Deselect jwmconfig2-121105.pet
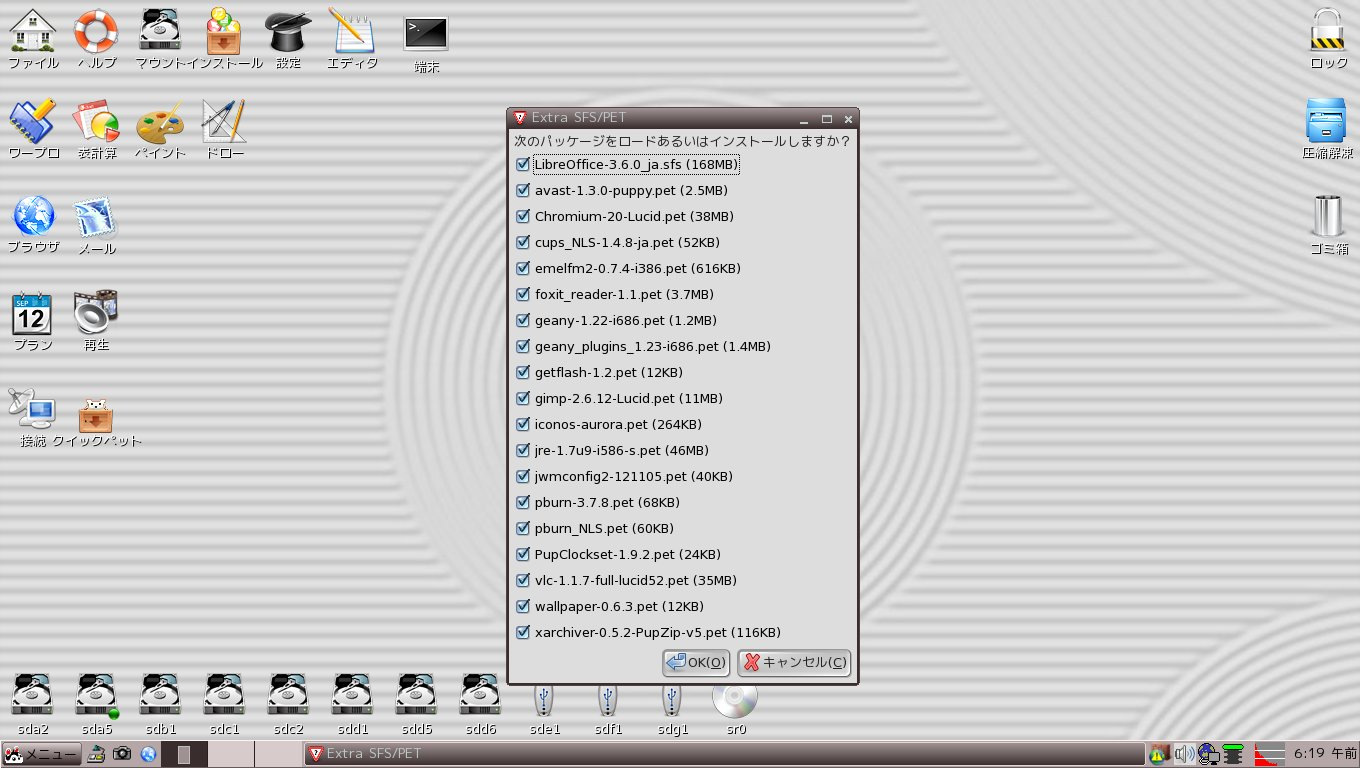1360x768 pixels. click(x=523, y=476)
